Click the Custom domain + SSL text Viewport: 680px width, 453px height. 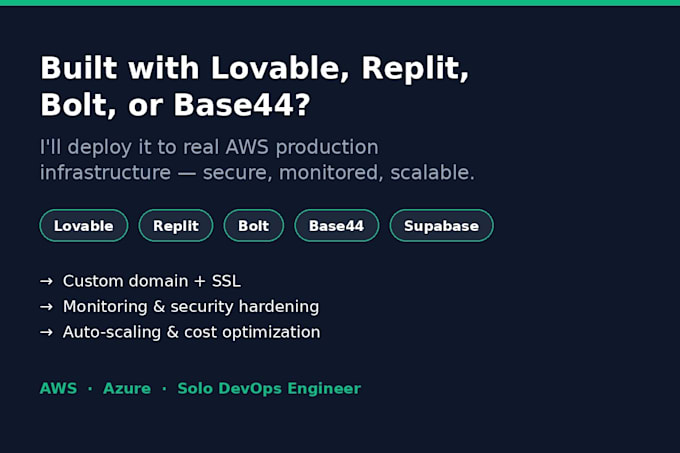click(152, 281)
